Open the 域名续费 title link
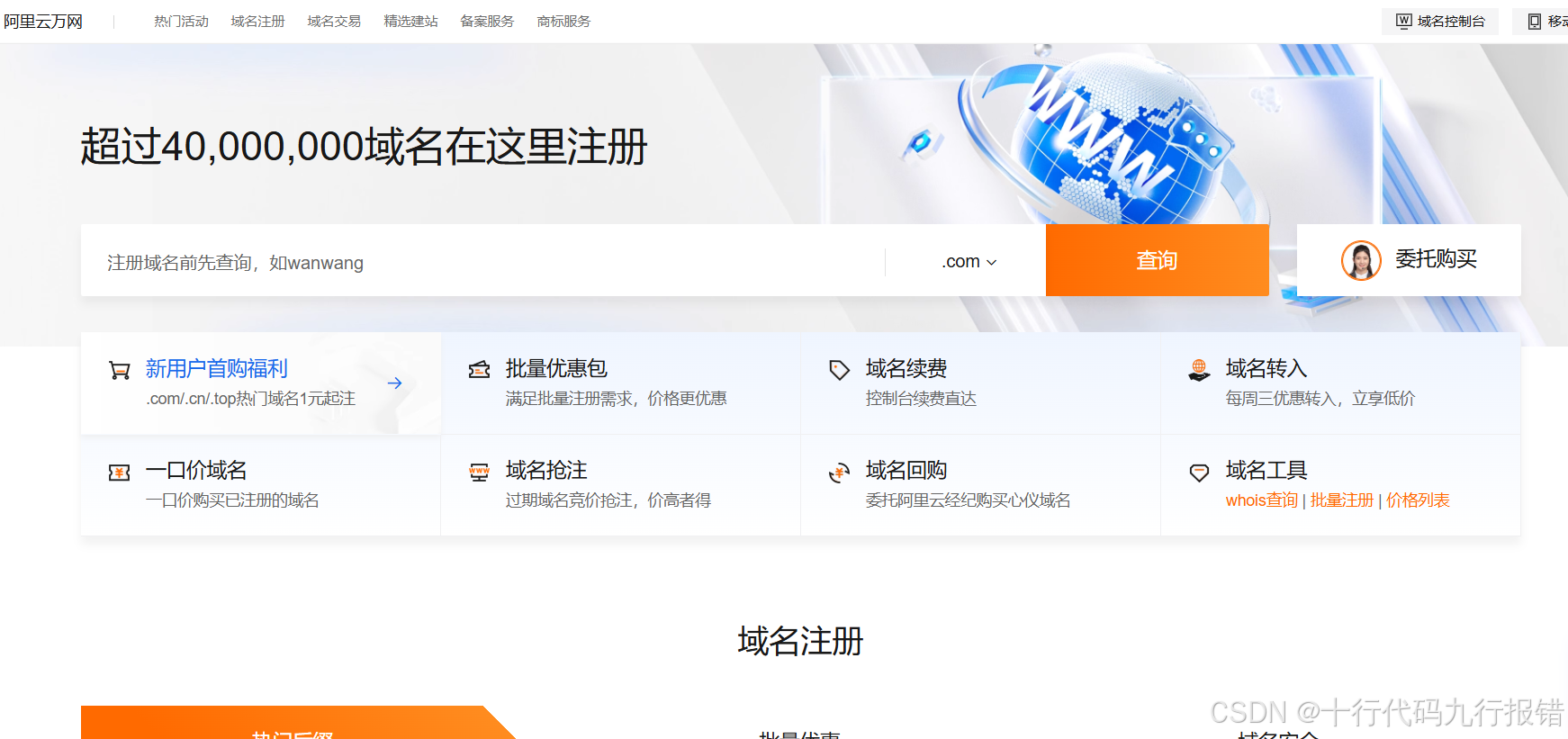1568x739 pixels. (x=906, y=369)
